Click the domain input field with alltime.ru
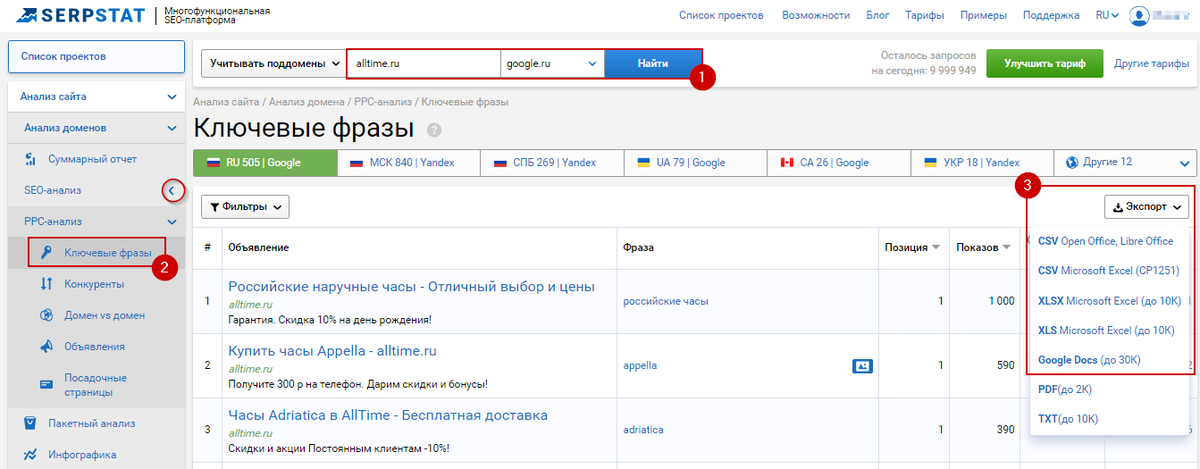 (423, 64)
